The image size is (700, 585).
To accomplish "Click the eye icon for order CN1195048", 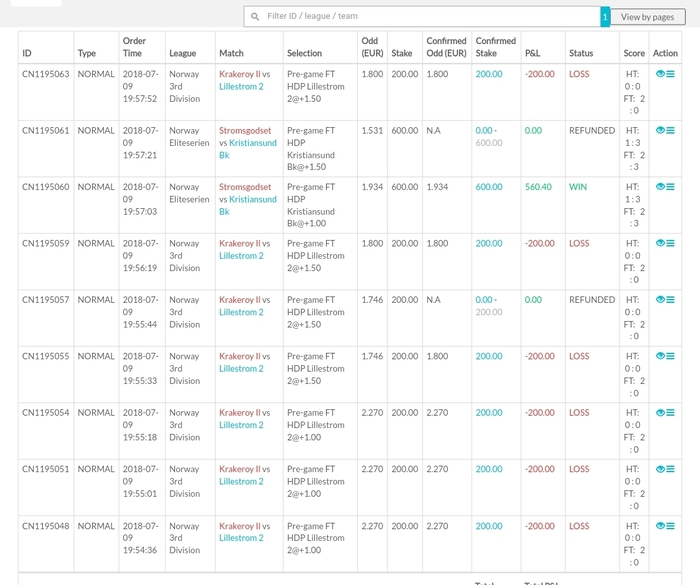I will 660,526.
